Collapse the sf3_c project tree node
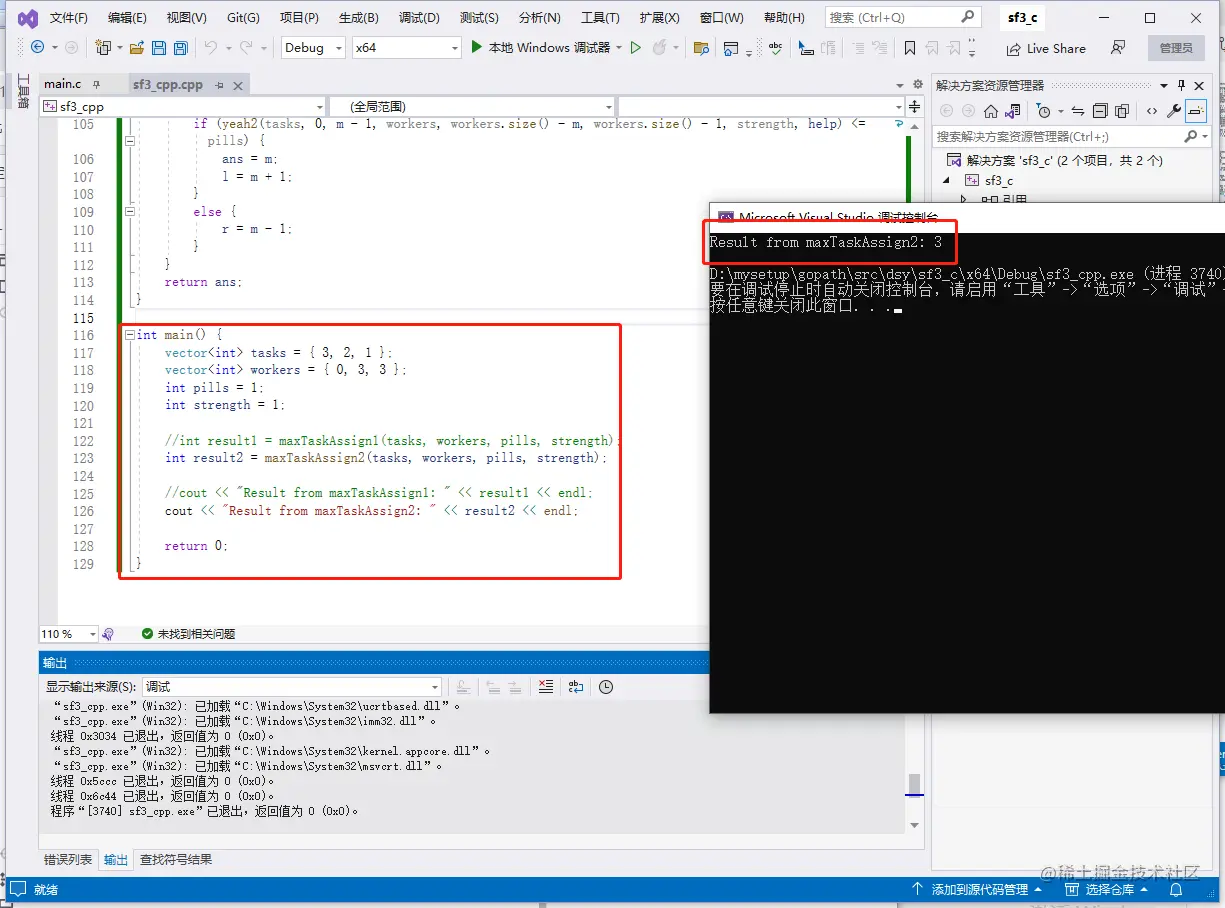 (947, 180)
